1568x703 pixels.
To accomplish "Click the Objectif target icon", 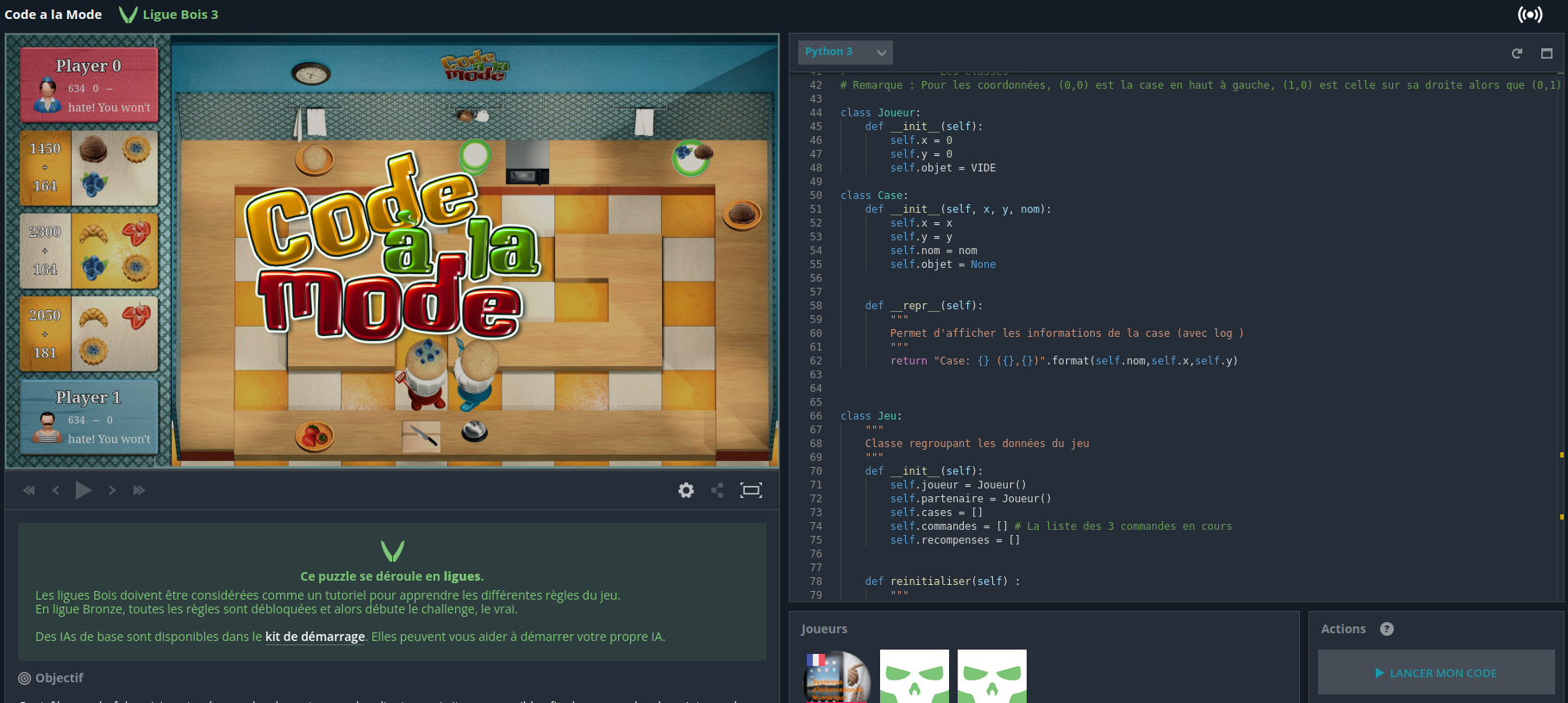I will point(24,679).
